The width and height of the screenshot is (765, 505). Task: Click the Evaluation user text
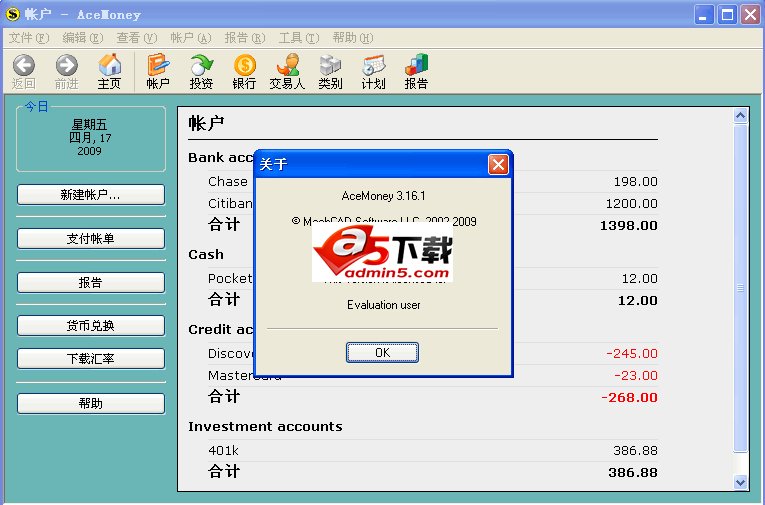(x=383, y=305)
